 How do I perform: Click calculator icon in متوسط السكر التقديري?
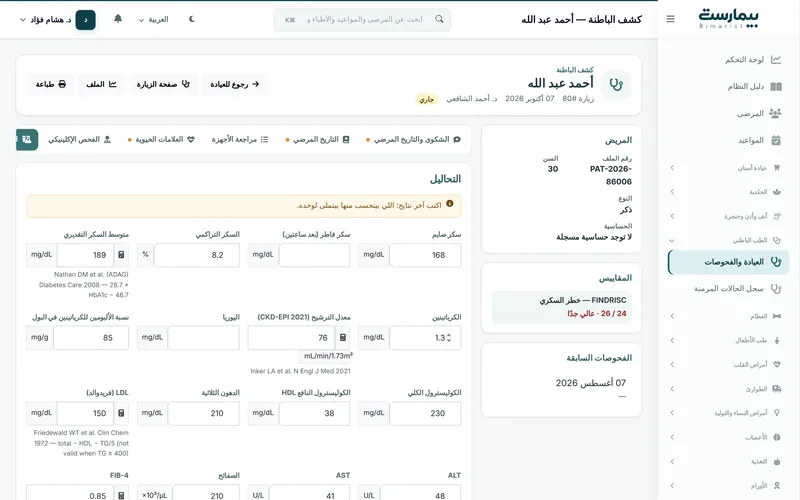121,255
